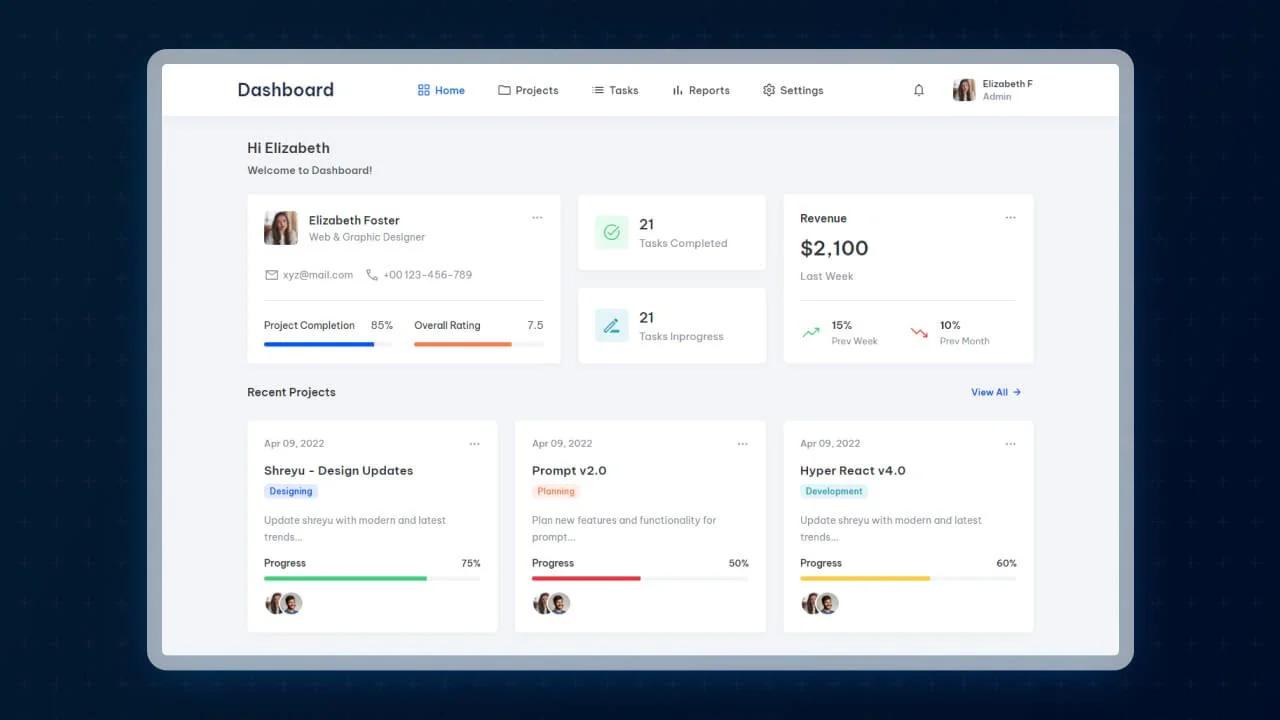1280x720 pixels.
Task: Click the Tasks Inprogress pencil icon
Action: pos(611,325)
